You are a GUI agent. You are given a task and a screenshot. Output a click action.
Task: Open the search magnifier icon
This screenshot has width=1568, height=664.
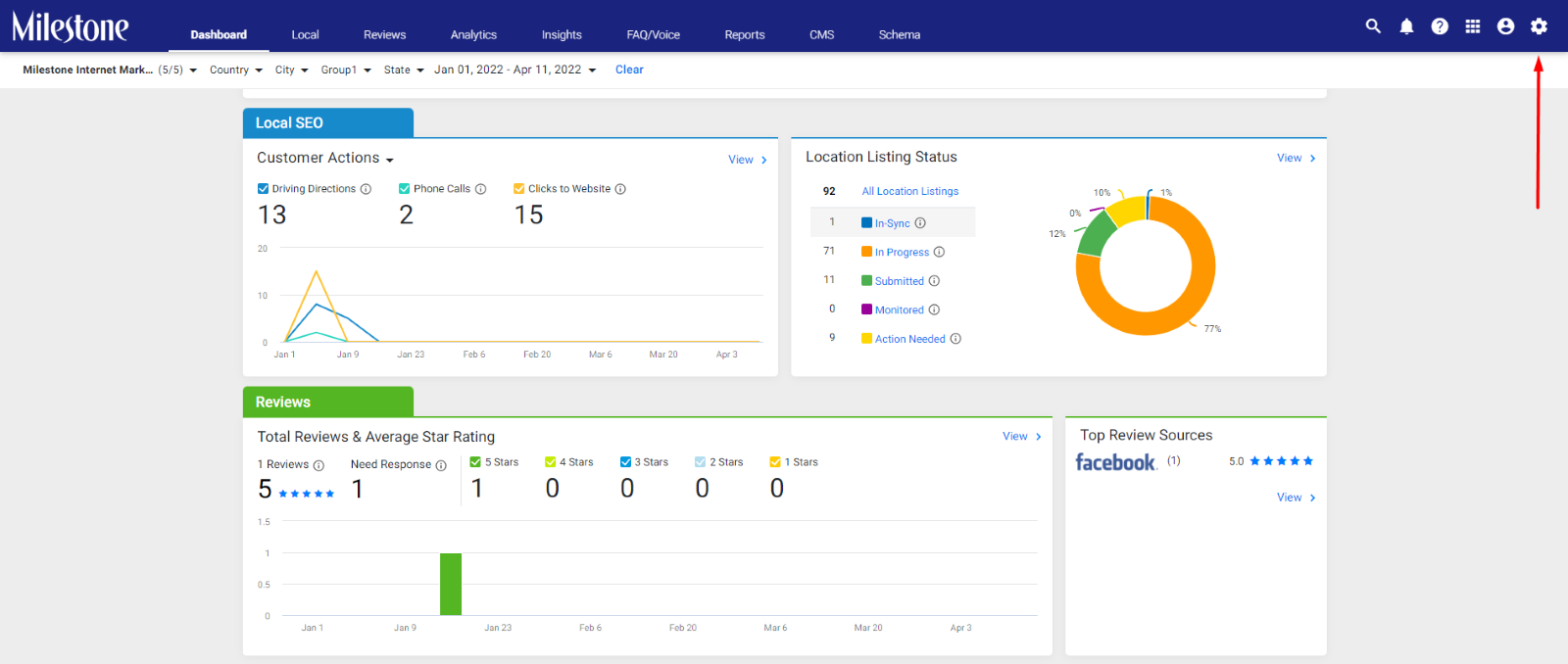pyautogui.click(x=1373, y=26)
